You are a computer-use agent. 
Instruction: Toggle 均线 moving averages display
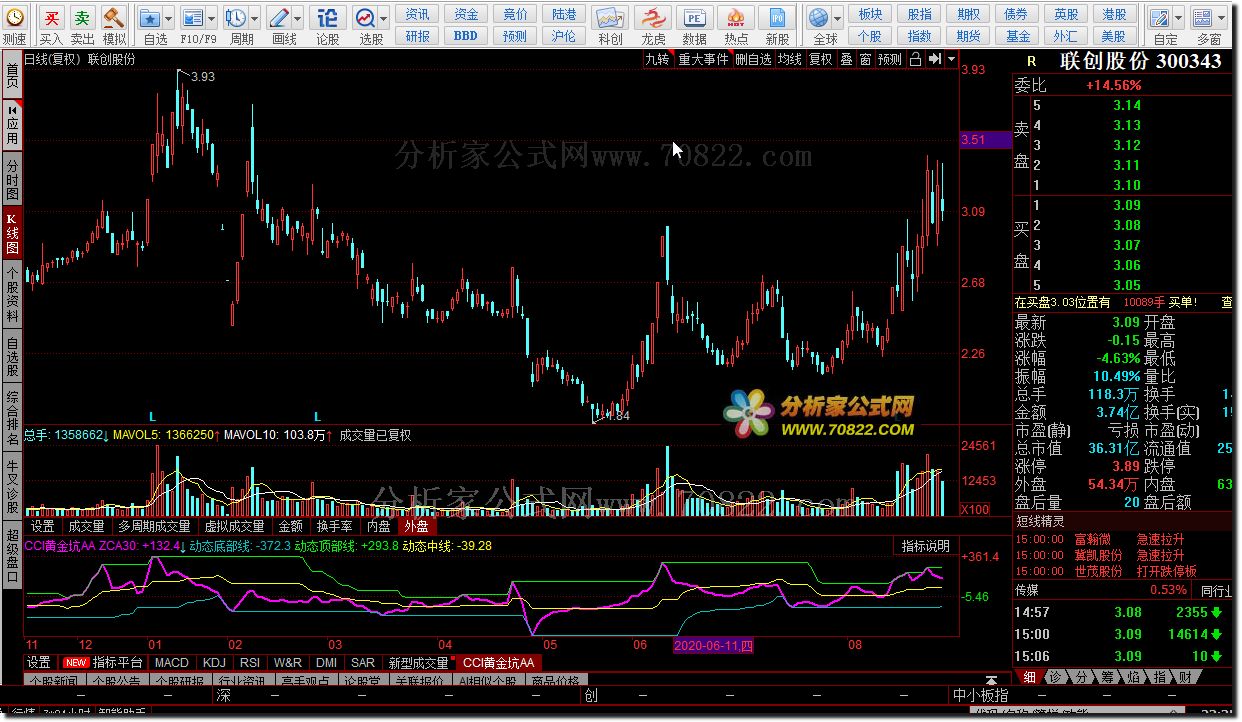tap(790, 59)
